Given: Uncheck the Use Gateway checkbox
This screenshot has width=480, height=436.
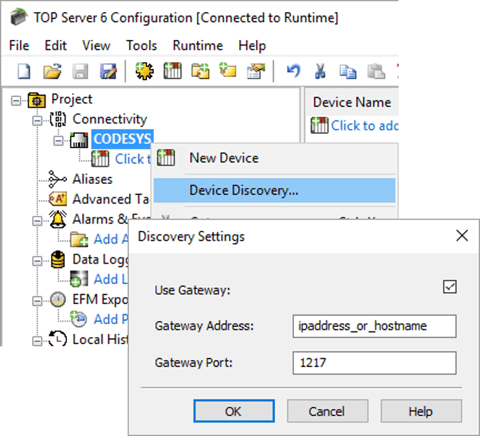Looking at the screenshot, I should [450, 287].
